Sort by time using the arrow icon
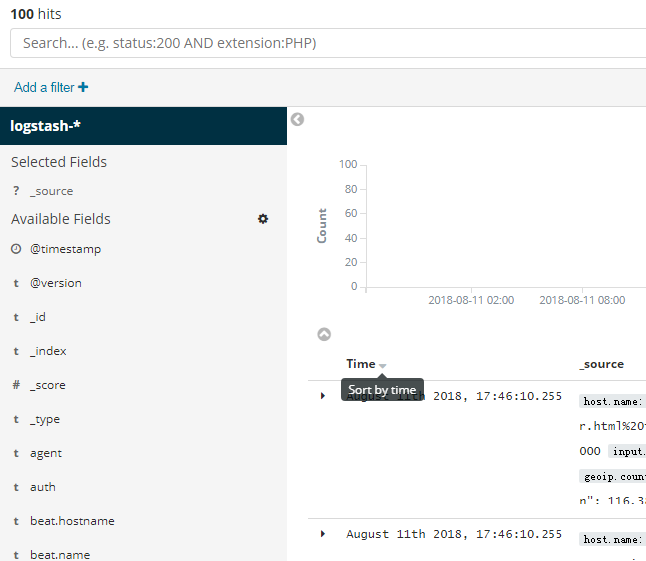This screenshot has height=561, width=646. click(382, 366)
